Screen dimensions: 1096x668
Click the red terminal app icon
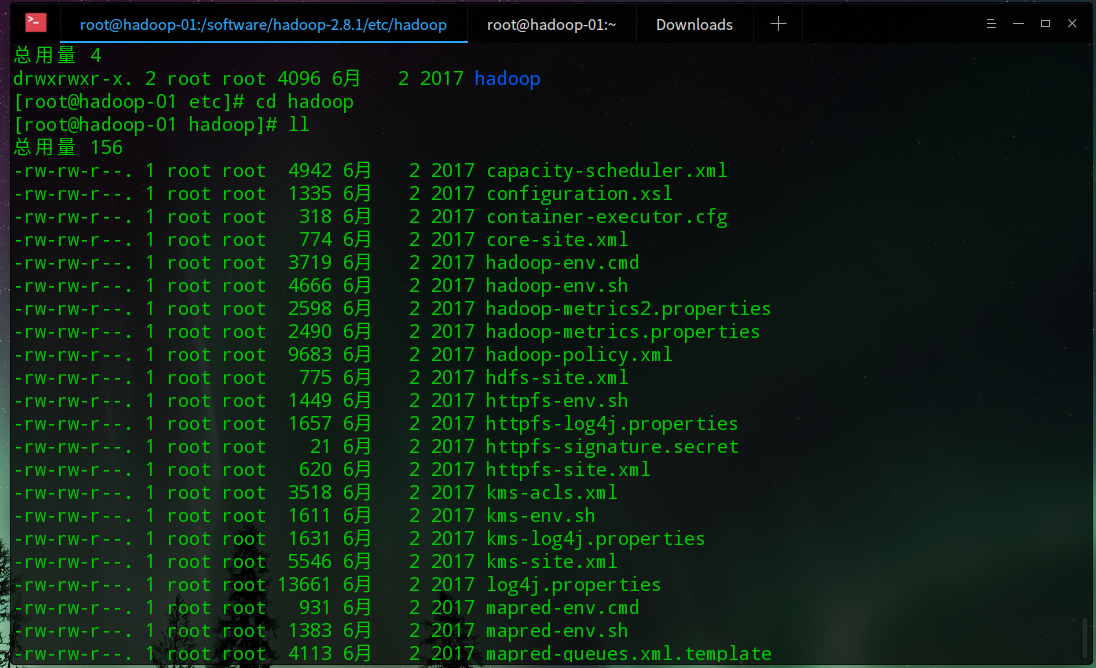[36, 22]
